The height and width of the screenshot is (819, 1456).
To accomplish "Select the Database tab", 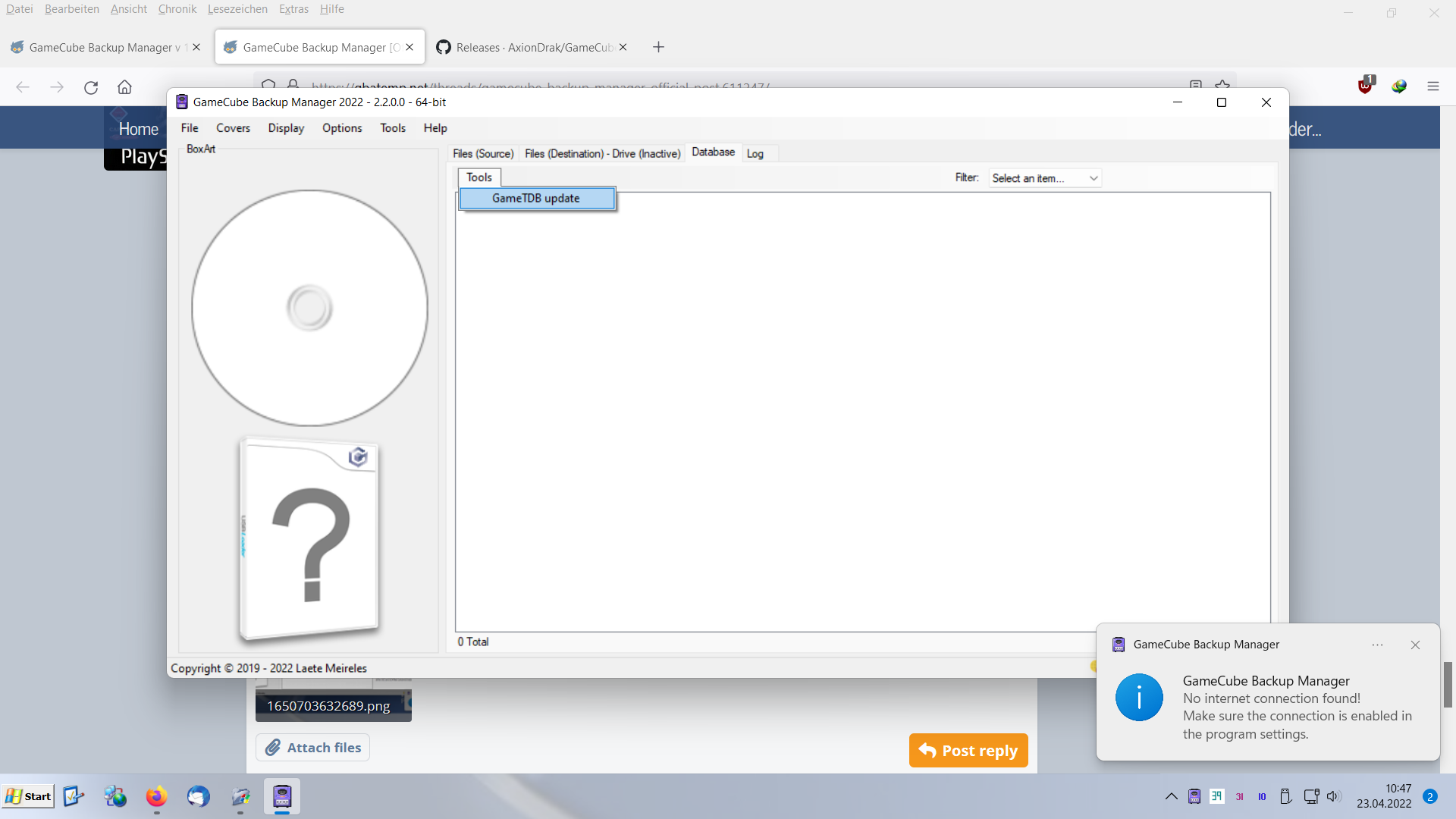I will click(x=713, y=152).
